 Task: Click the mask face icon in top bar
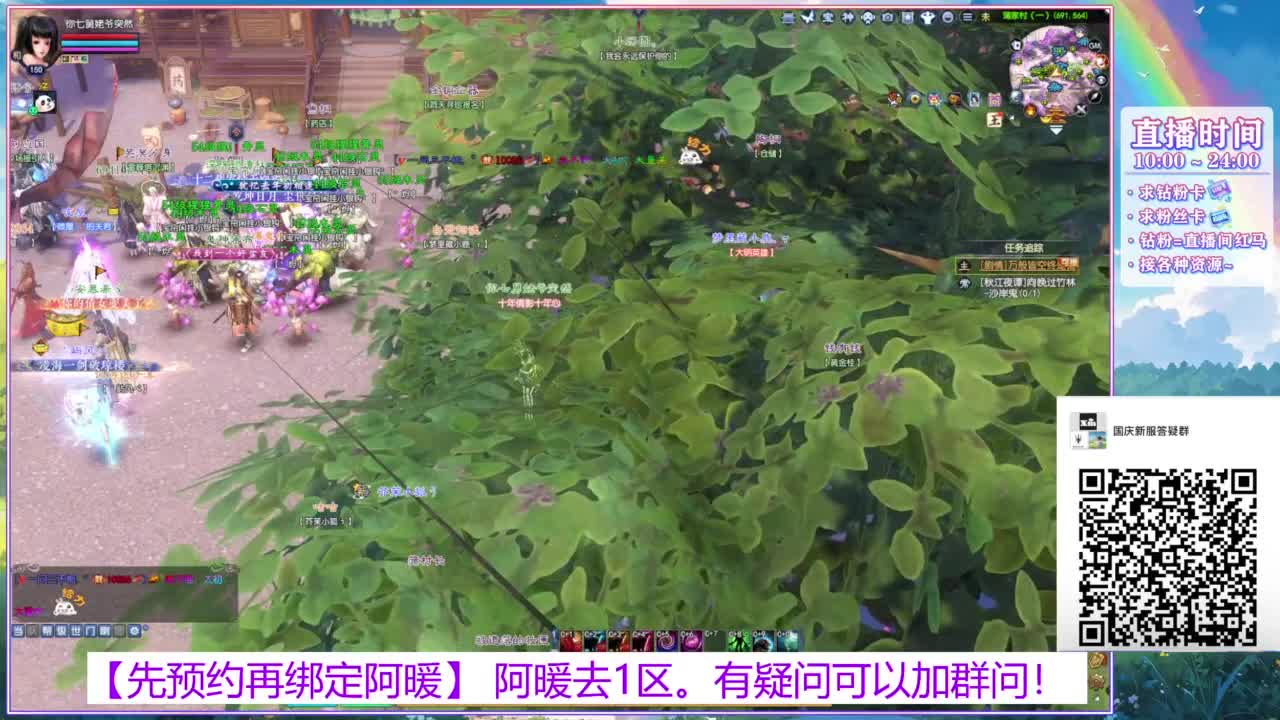tap(868, 17)
